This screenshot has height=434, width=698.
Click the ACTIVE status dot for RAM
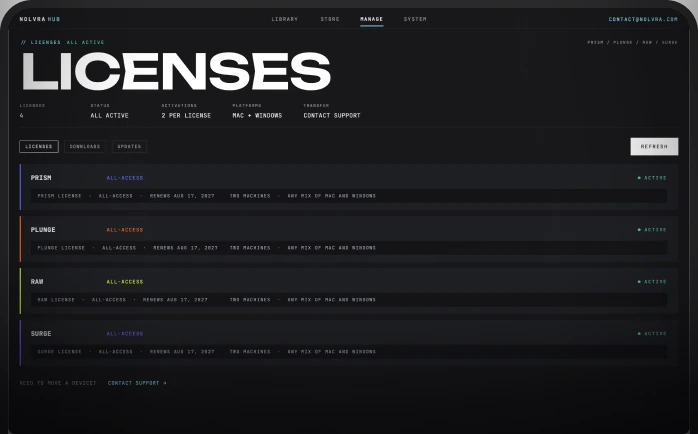point(639,282)
